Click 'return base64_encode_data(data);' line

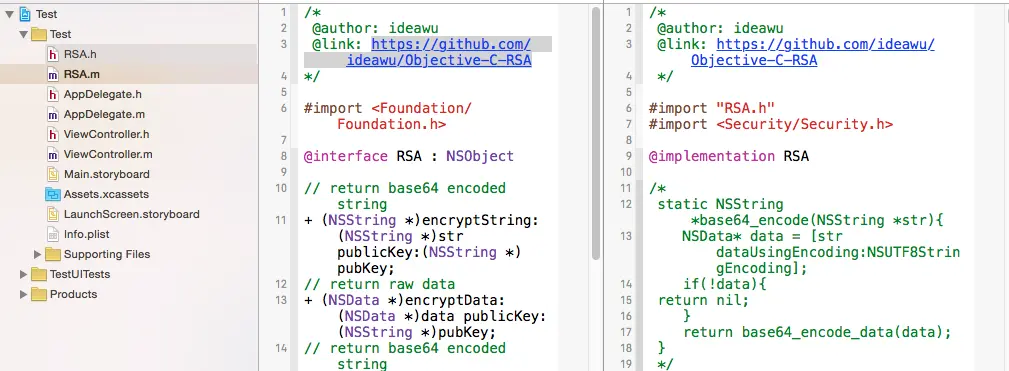pos(817,332)
